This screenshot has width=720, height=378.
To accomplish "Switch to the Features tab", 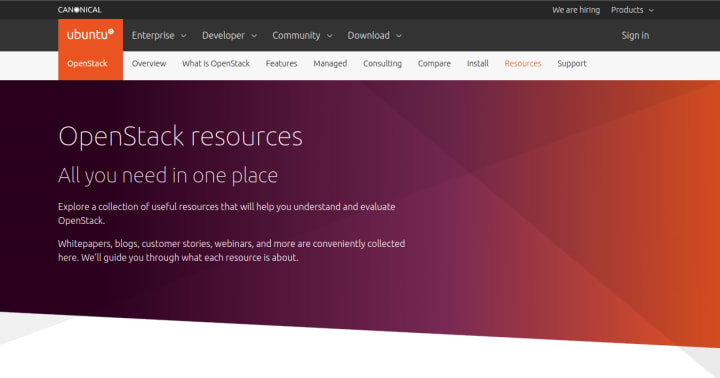I will 281,63.
